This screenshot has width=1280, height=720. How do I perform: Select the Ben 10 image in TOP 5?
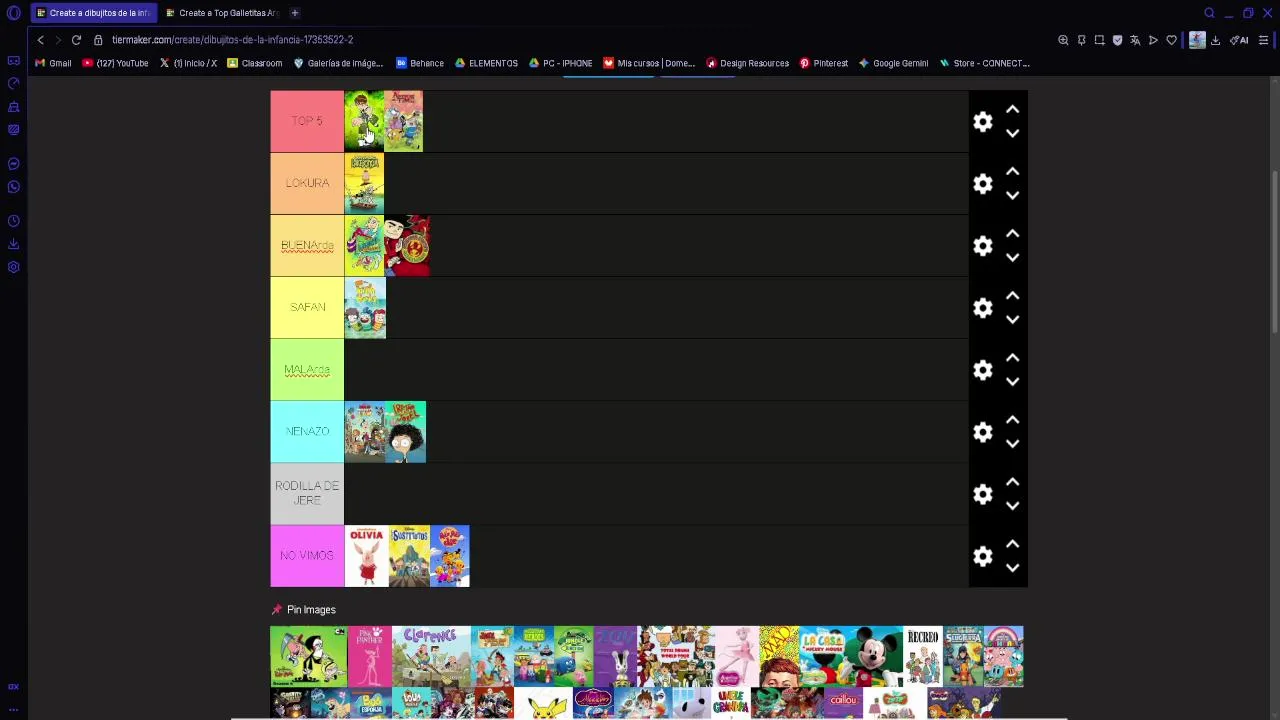coord(364,121)
